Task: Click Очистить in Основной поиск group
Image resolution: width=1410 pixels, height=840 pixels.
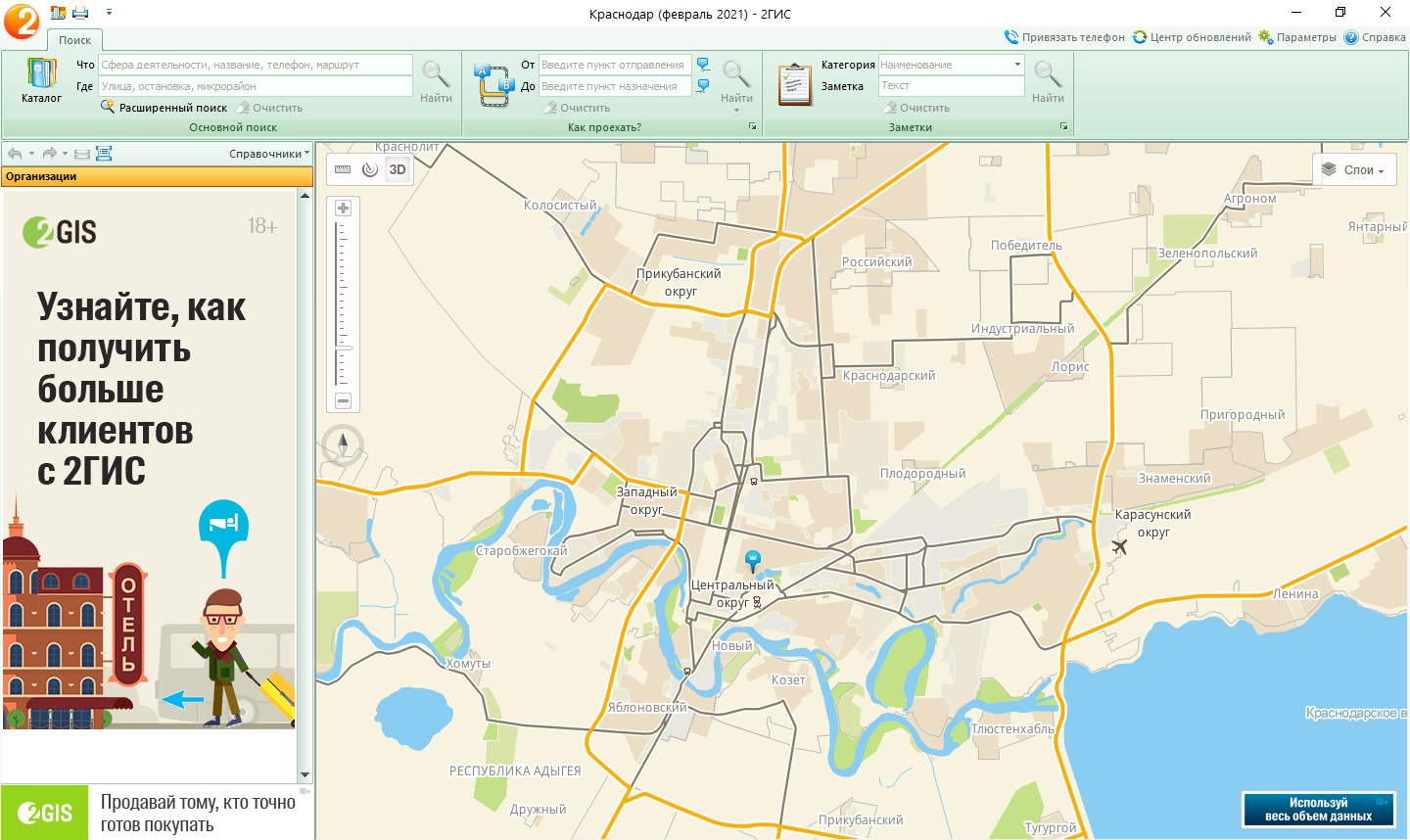Action: (x=269, y=108)
